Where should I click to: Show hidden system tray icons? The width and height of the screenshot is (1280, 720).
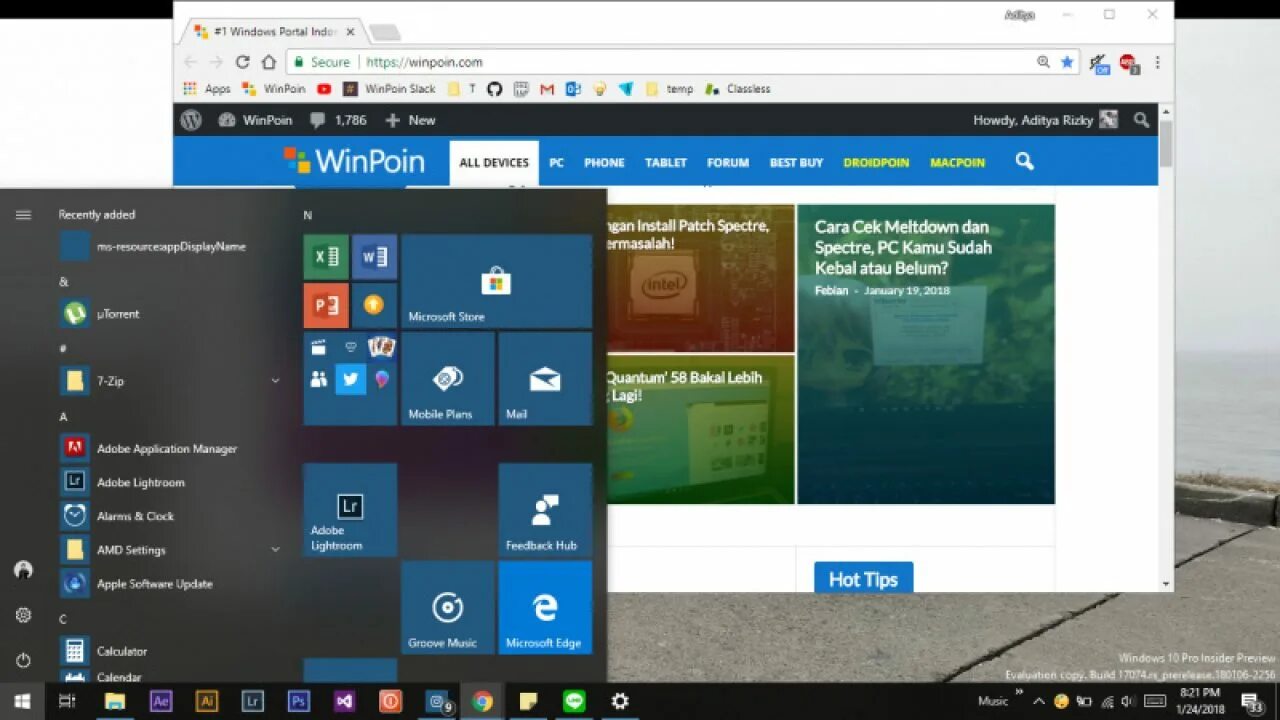tap(1038, 701)
